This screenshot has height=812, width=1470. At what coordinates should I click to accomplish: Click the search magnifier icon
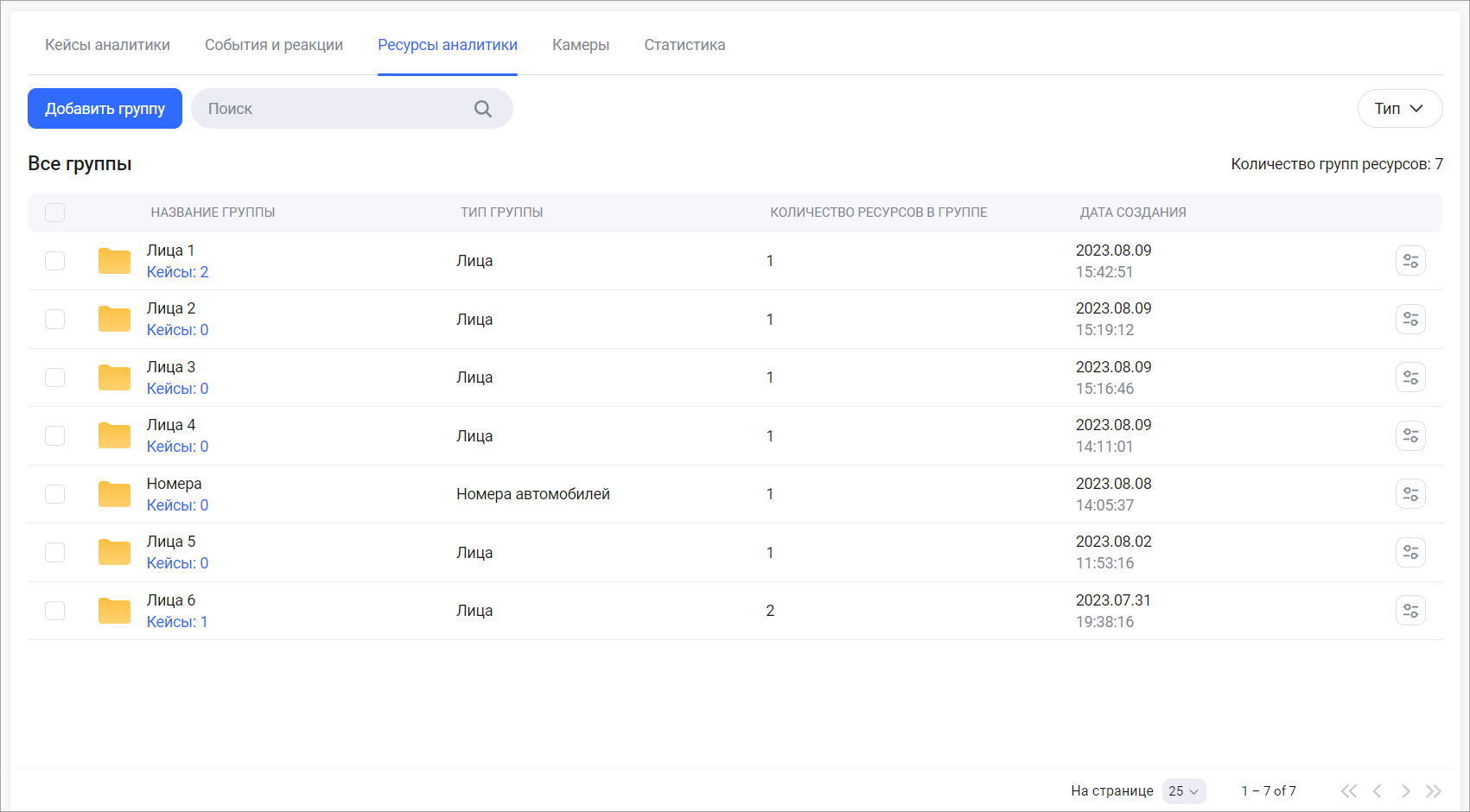point(483,109)
